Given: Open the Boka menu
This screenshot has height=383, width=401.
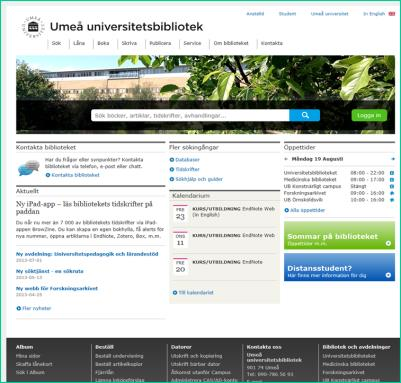Looking at the screenshot, I should (x=103, y=43).
